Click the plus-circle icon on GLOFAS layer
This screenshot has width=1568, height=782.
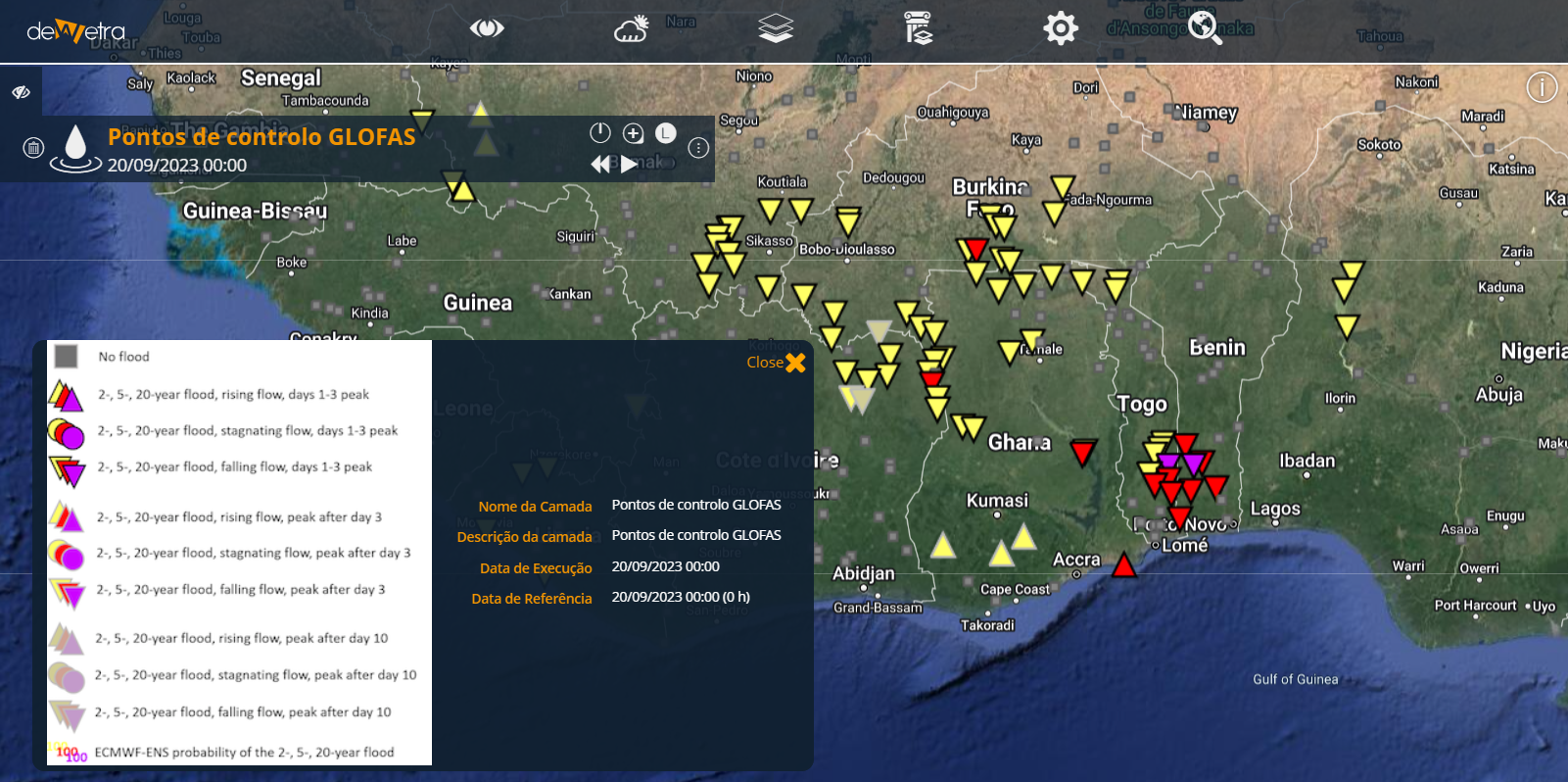[x=633, y=132]
